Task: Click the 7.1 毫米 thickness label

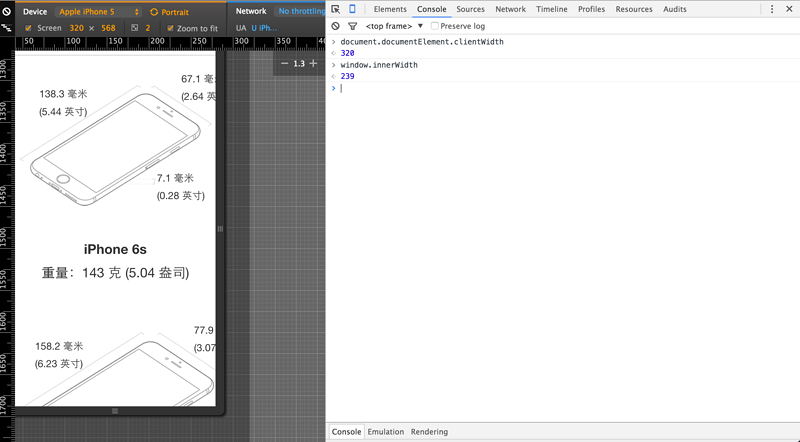Action: 175,178
